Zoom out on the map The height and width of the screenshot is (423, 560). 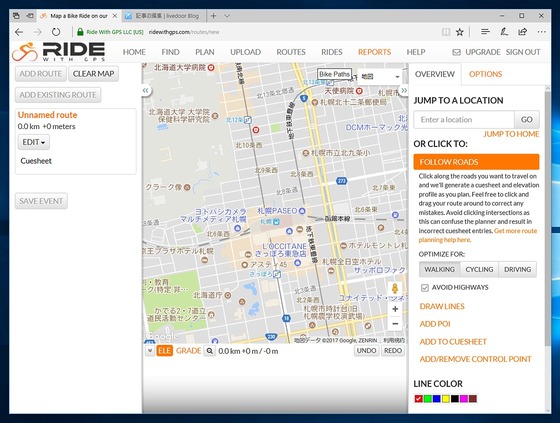pos(395,324)
